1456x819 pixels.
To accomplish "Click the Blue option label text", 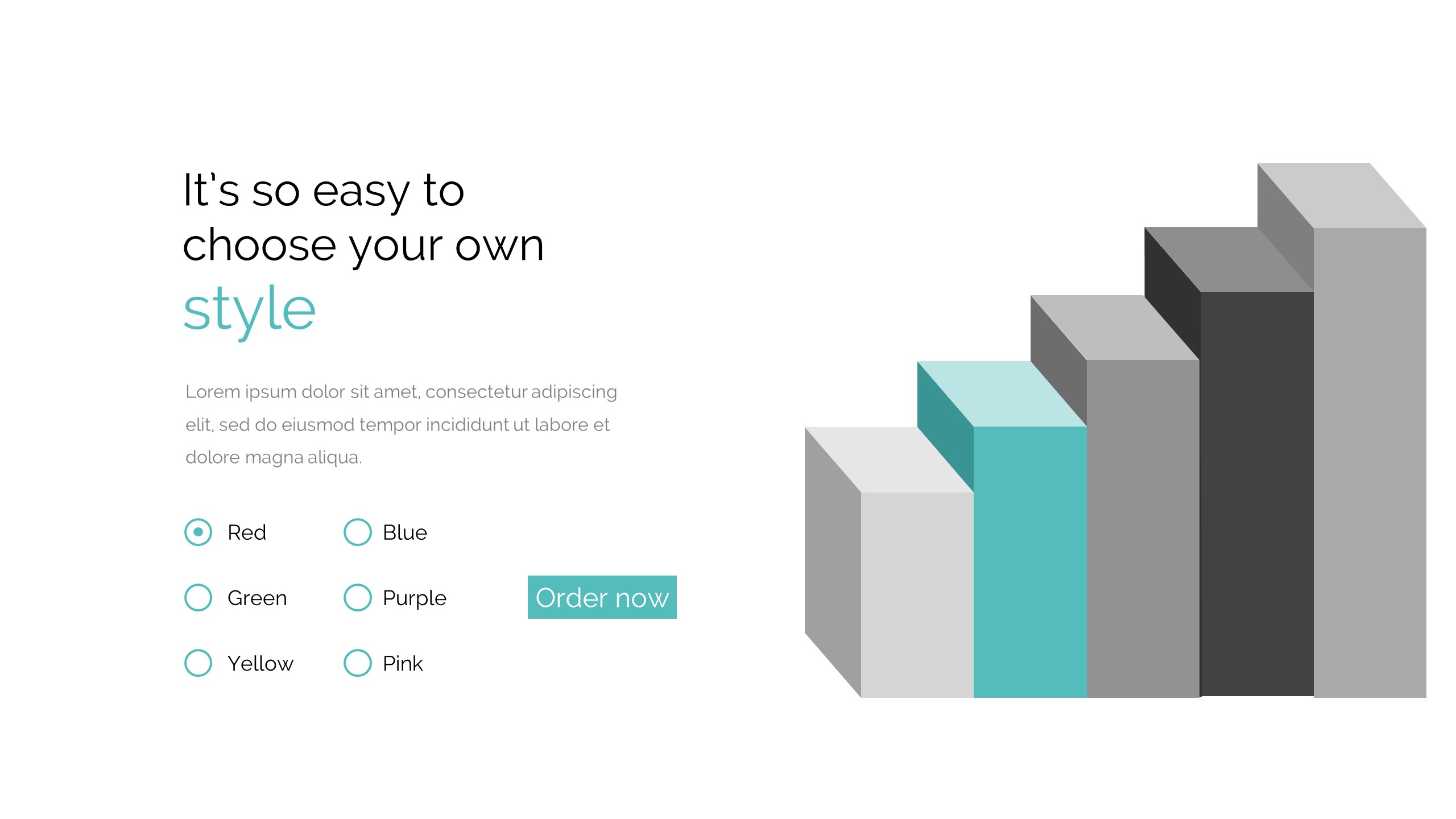I will coord(404,533).
